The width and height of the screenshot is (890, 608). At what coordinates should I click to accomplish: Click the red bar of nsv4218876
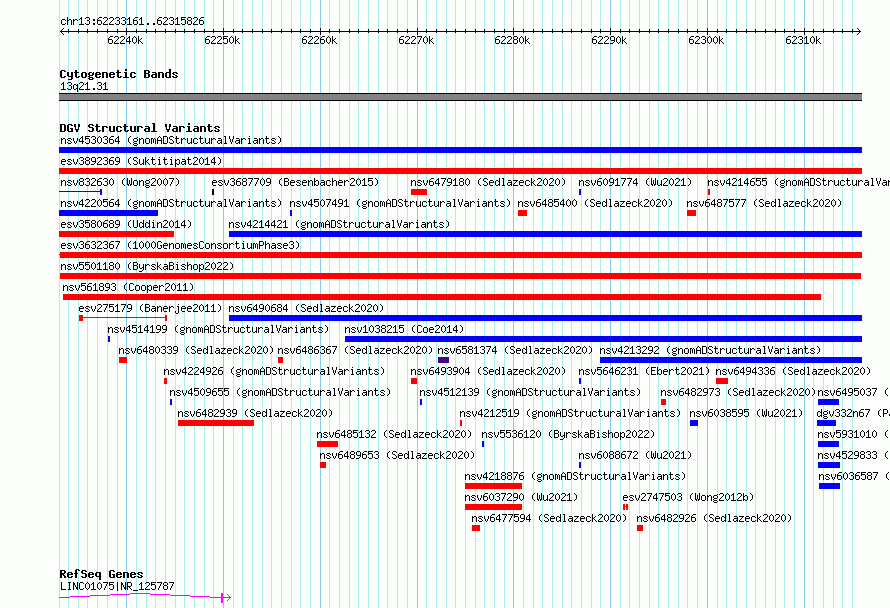coord(493,486)
